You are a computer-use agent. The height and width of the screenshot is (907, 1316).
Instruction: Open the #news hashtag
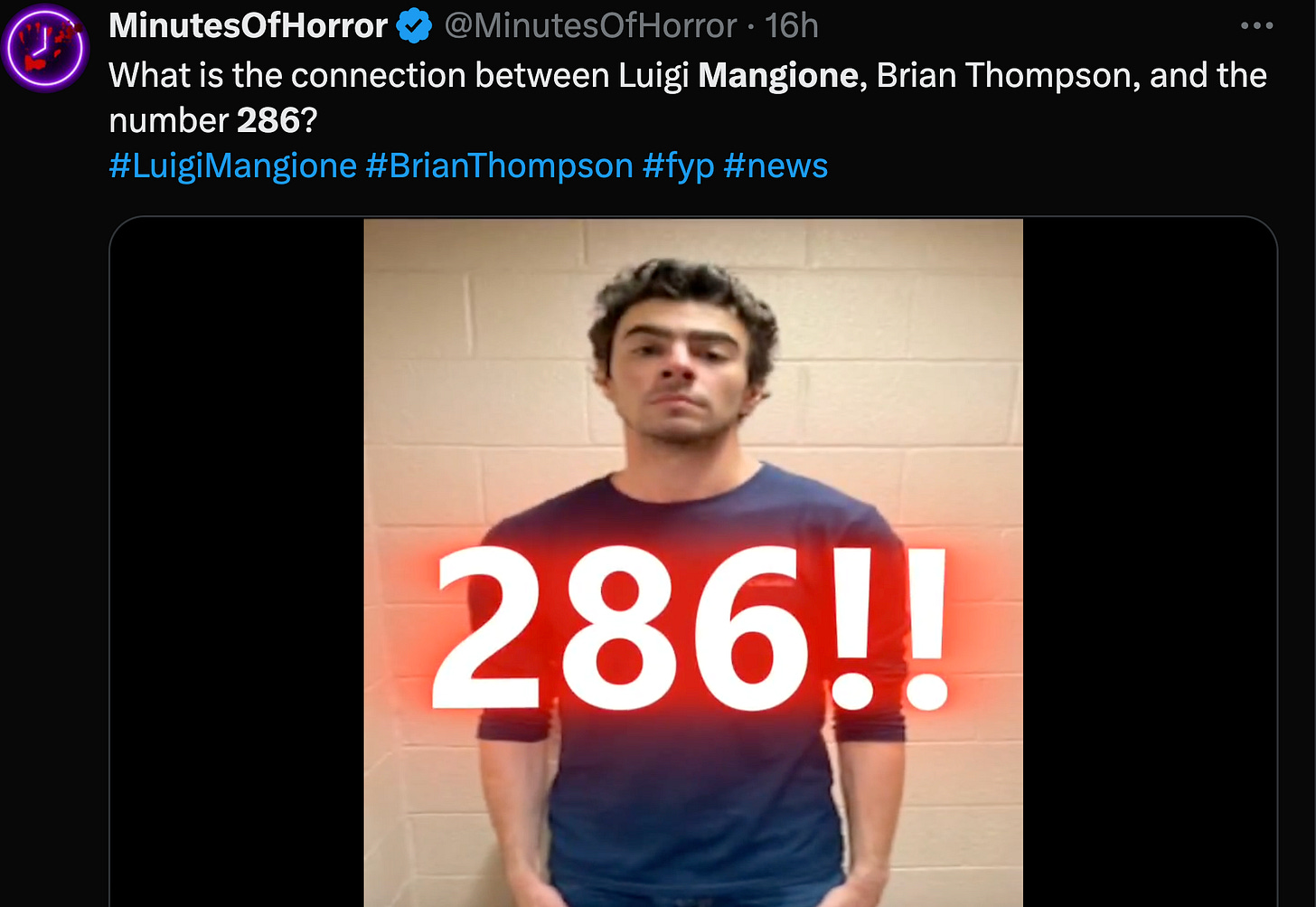[x=775, y=166]
